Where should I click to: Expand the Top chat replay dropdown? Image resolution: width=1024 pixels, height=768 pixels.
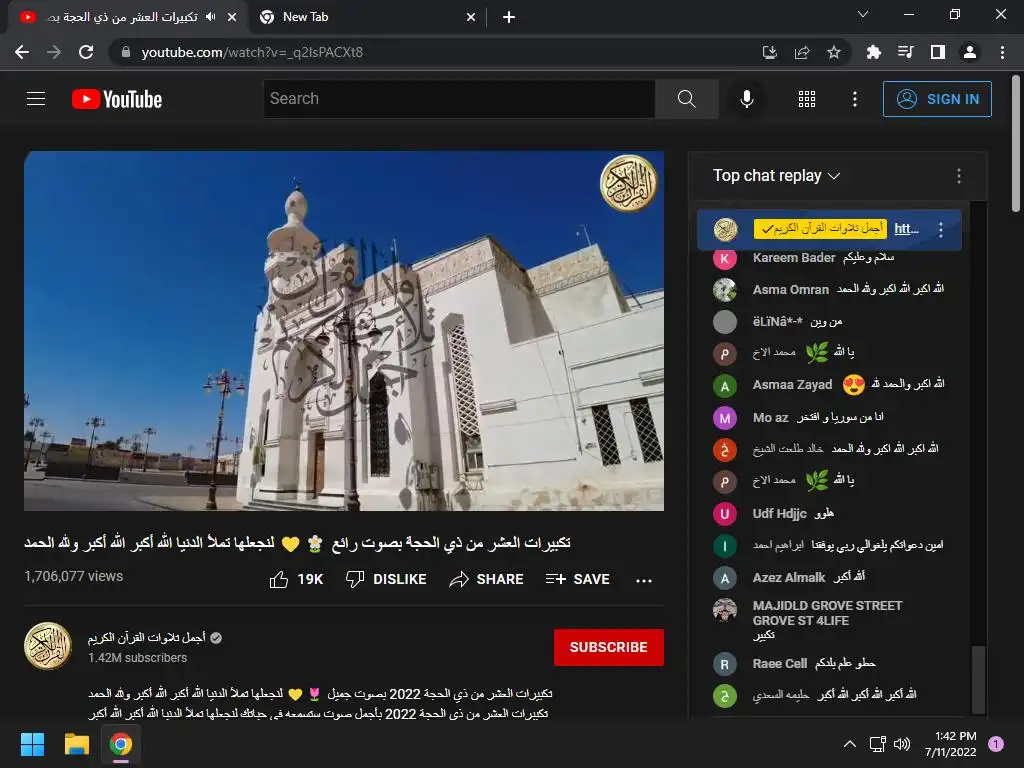coord(776,176)
